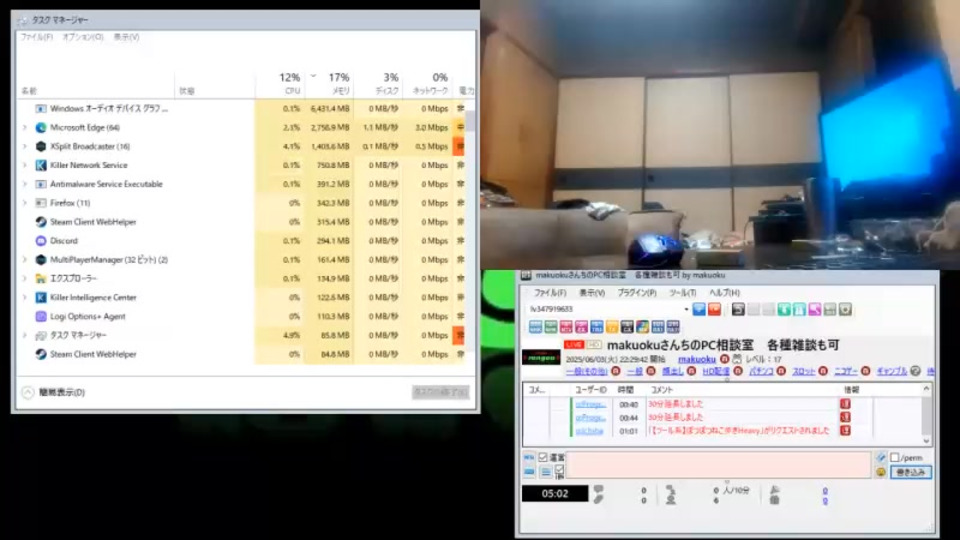
Task: Click the dark icon after the toolbar separator
Action: point(738,309)
